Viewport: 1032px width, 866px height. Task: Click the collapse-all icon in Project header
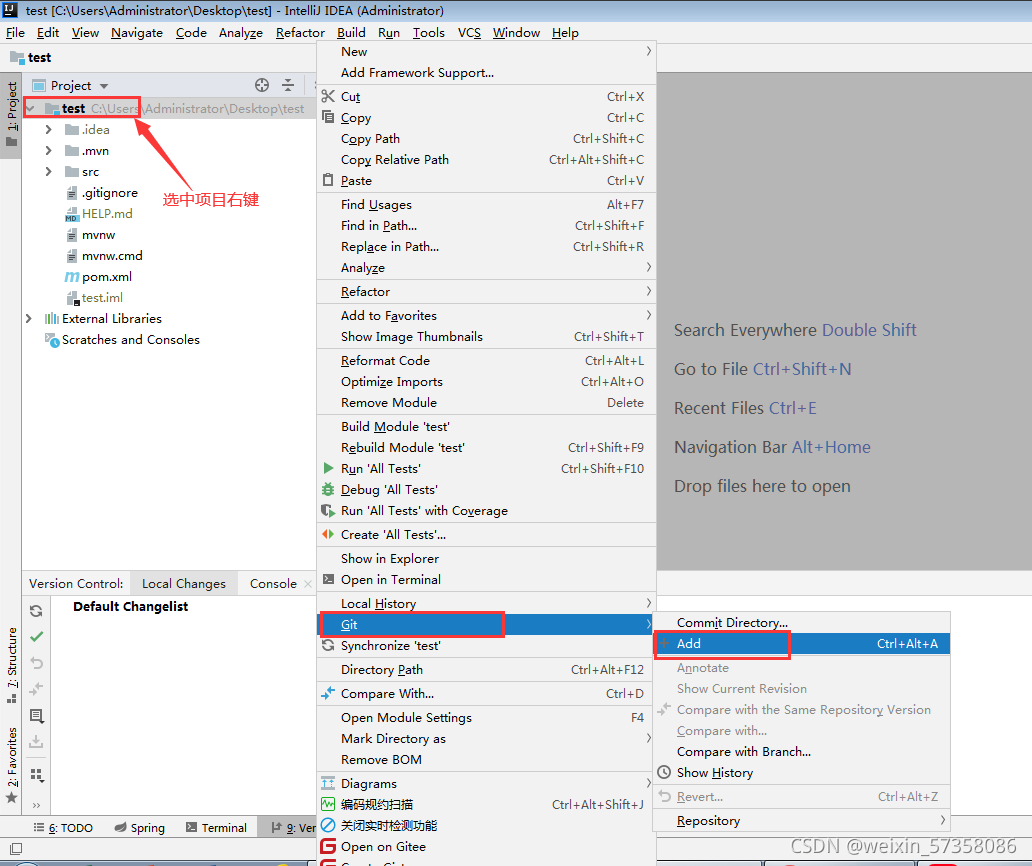point(288,85)
